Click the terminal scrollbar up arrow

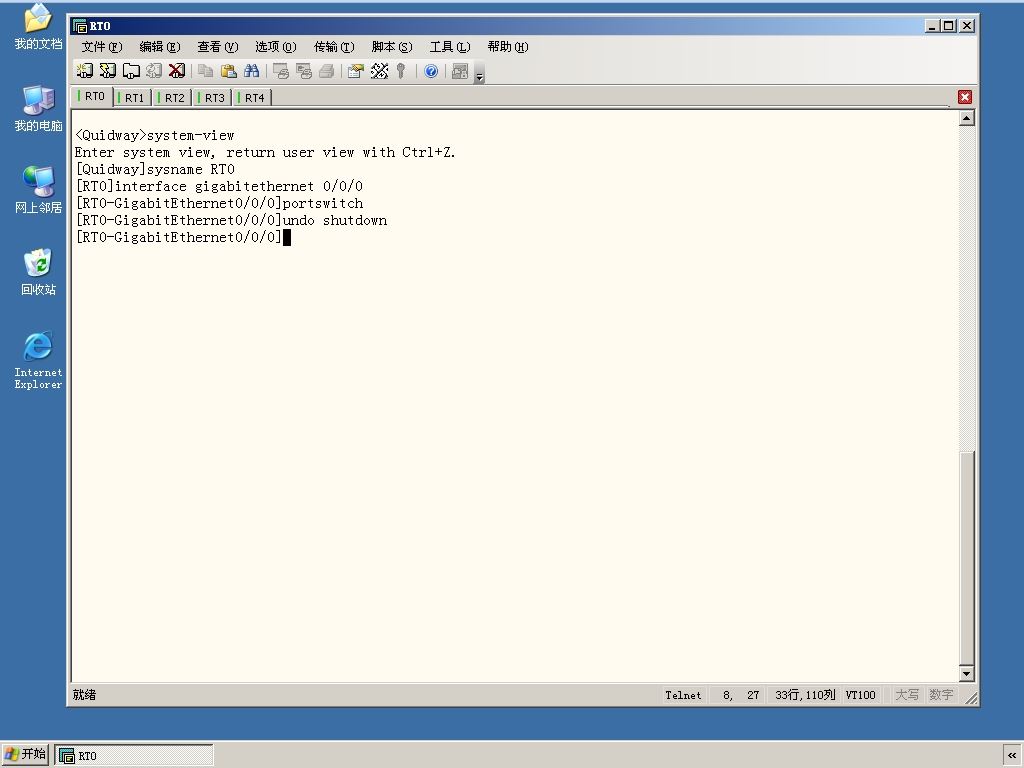(967, 118)
